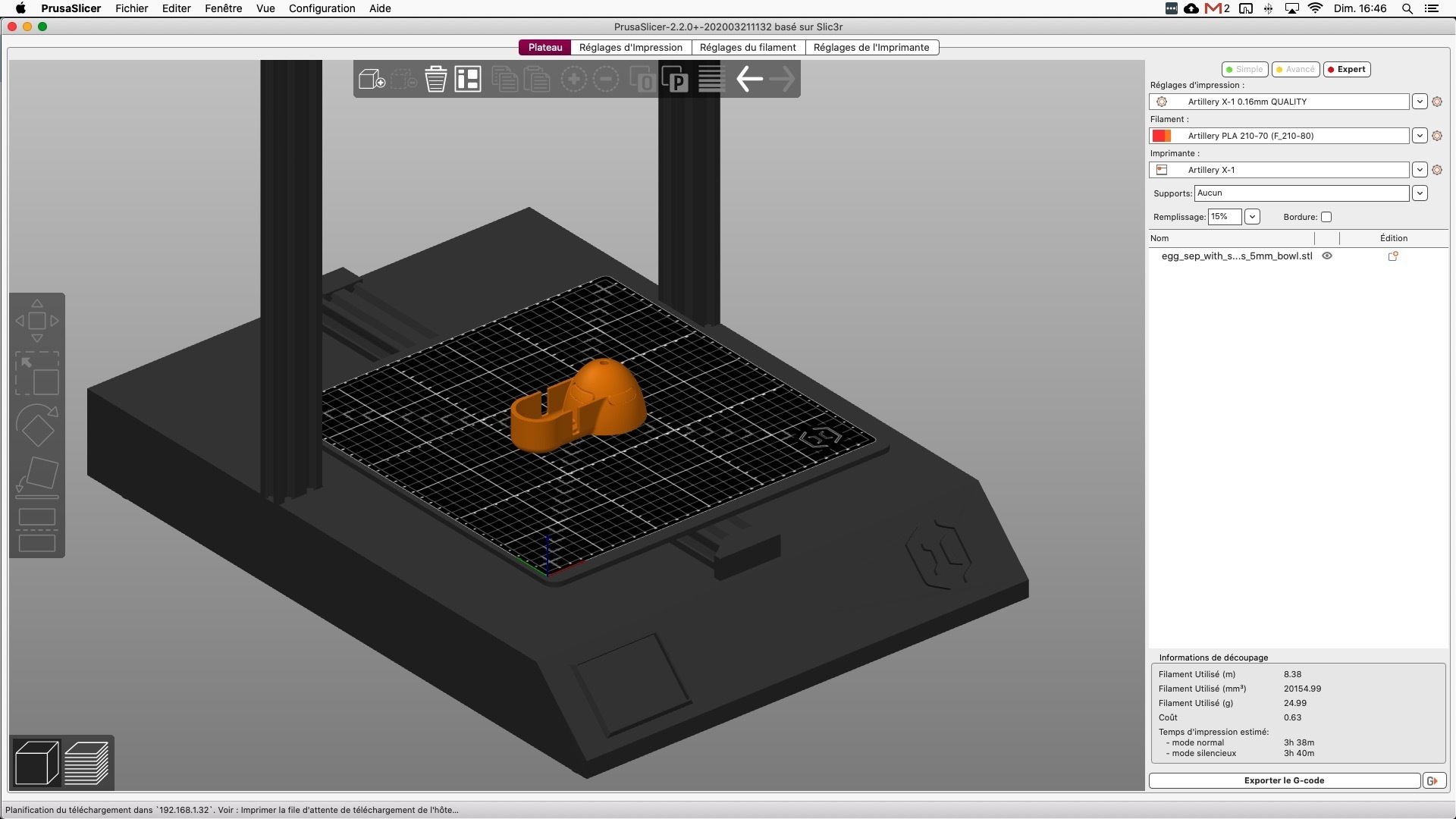
Task: Open the Remplissage percentage dropdown
Action: (x=1252, y=217)
